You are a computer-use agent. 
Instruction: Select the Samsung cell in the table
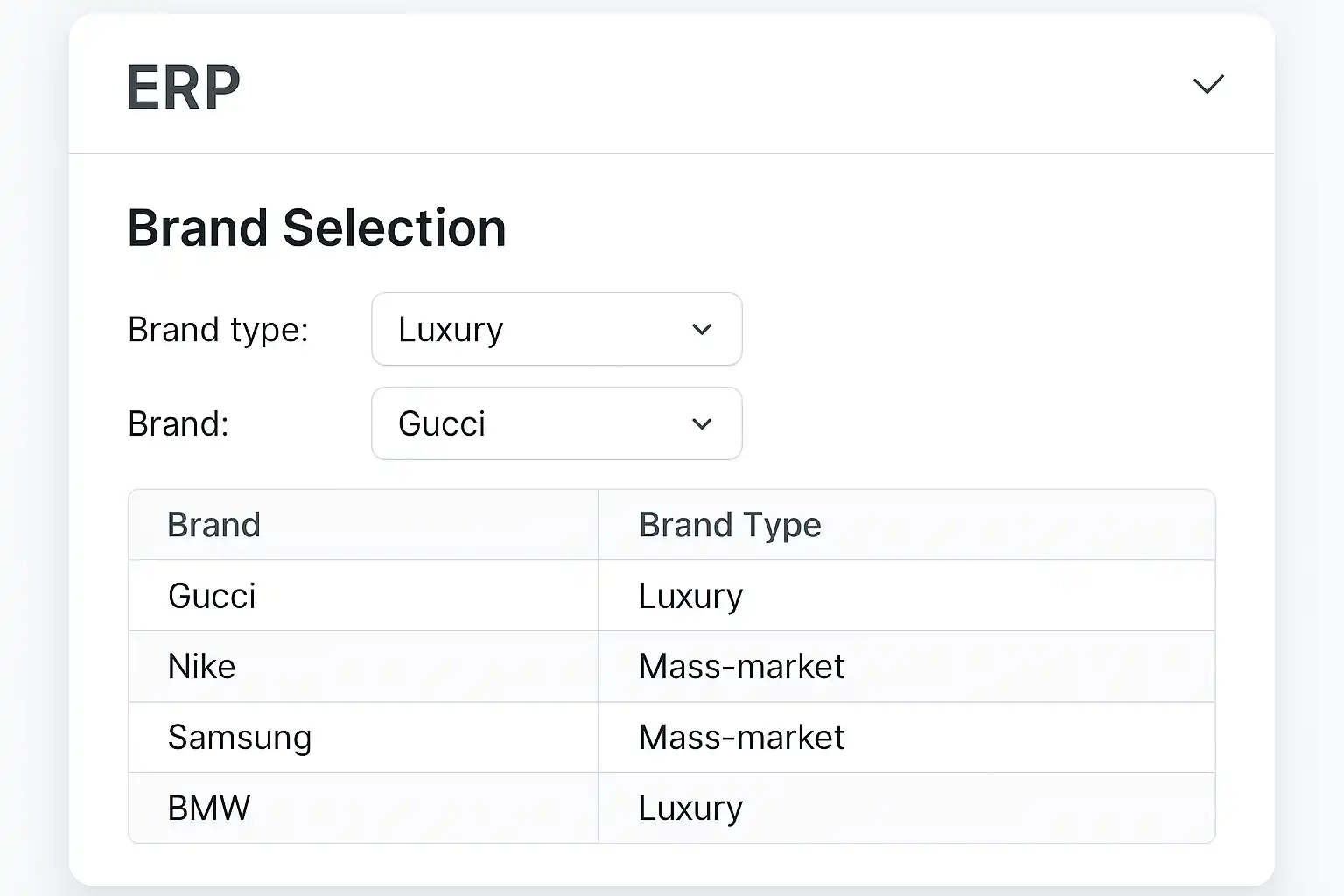tap(239, 738)
